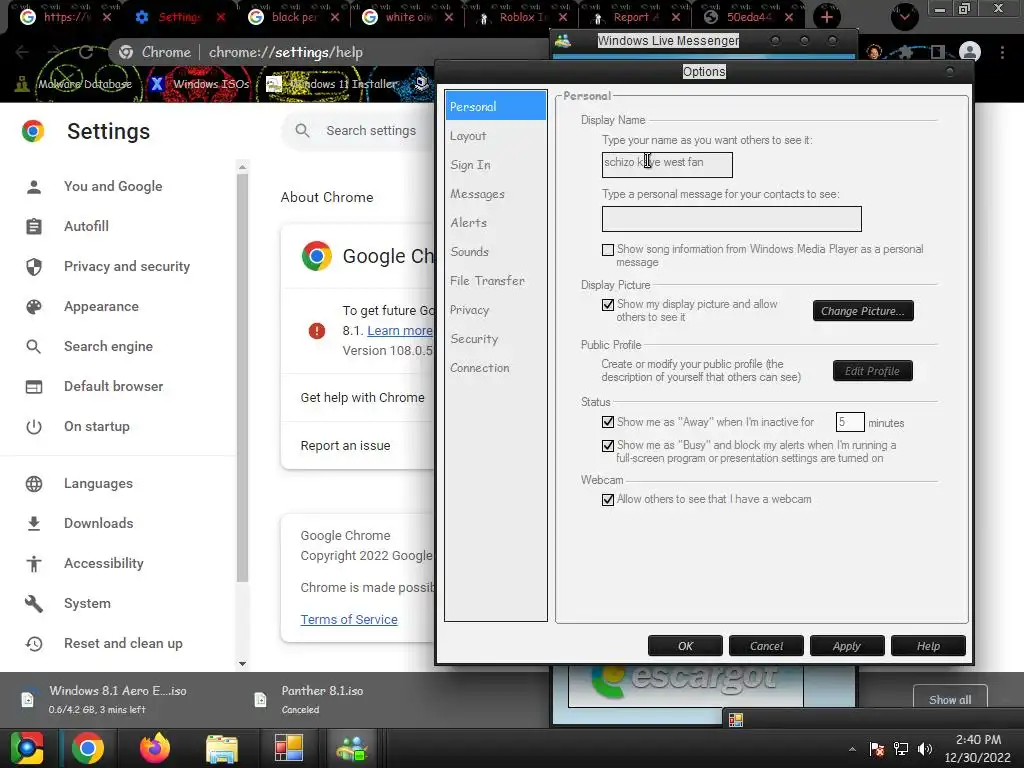The image size is (1024, 768).
Task: Click the Chrome reload button
Action: (86, 52)
